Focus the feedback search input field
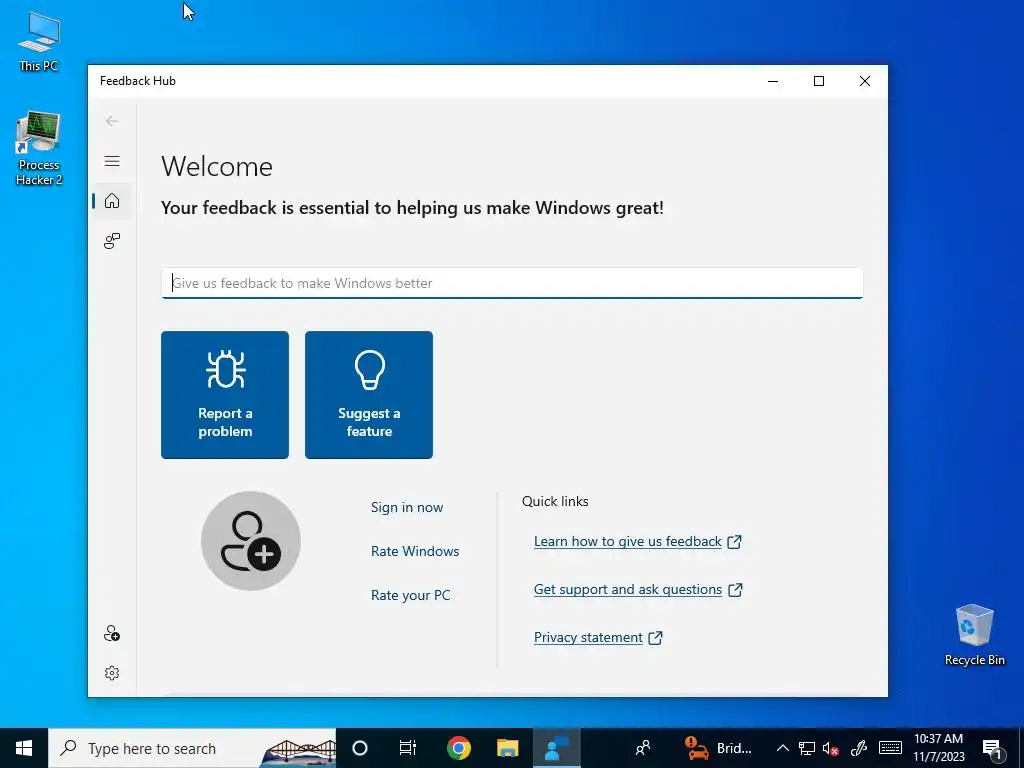Screen dimensions: 1024x768 (x=512, y=283)
